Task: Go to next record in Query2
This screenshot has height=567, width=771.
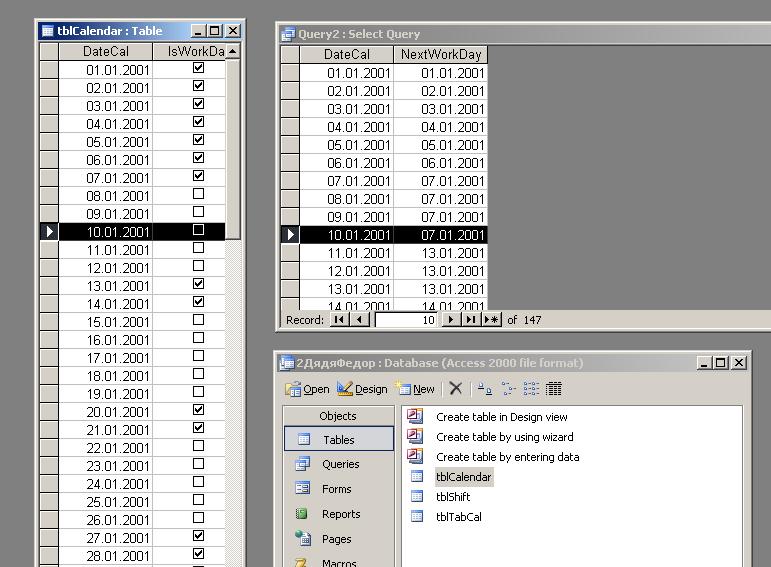Action: coord(451,320)
